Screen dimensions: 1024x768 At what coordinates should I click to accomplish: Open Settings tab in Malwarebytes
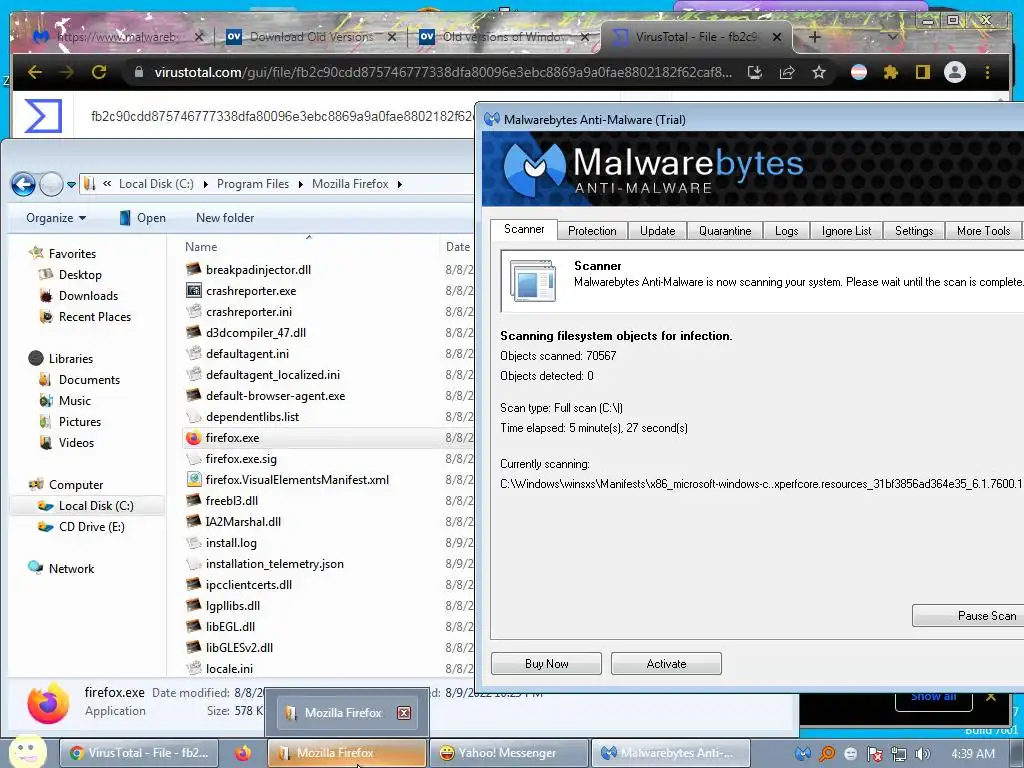click(x=914, y=231)
